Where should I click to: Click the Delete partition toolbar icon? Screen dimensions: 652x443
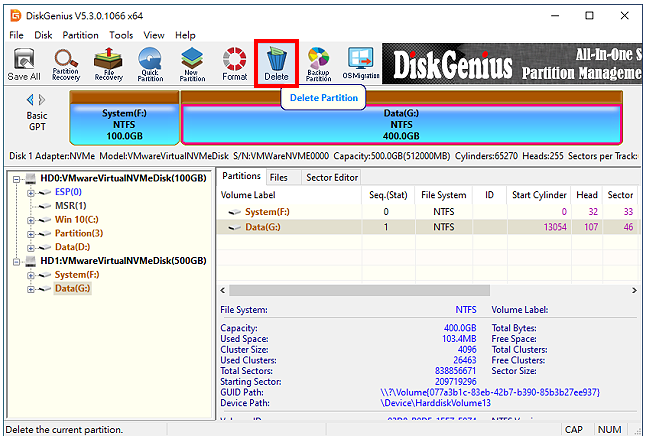[277, 64]
